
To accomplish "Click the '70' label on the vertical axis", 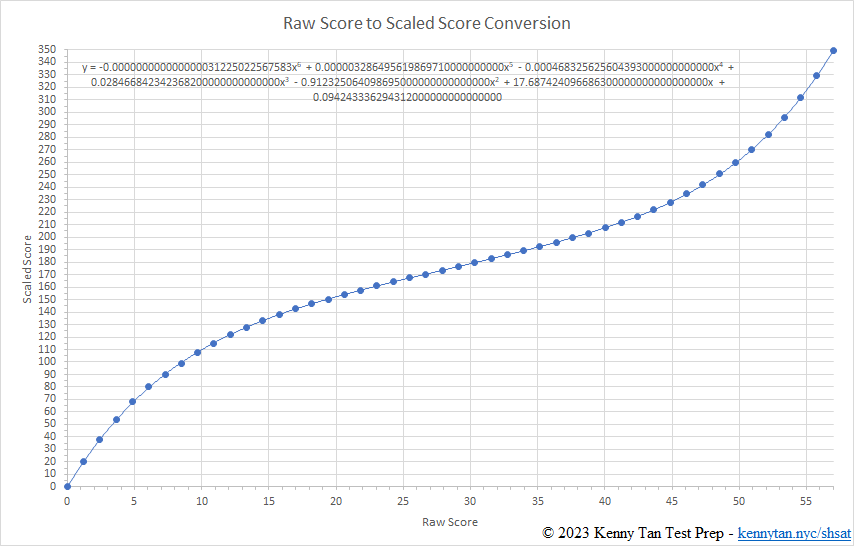I will [50, 398].
